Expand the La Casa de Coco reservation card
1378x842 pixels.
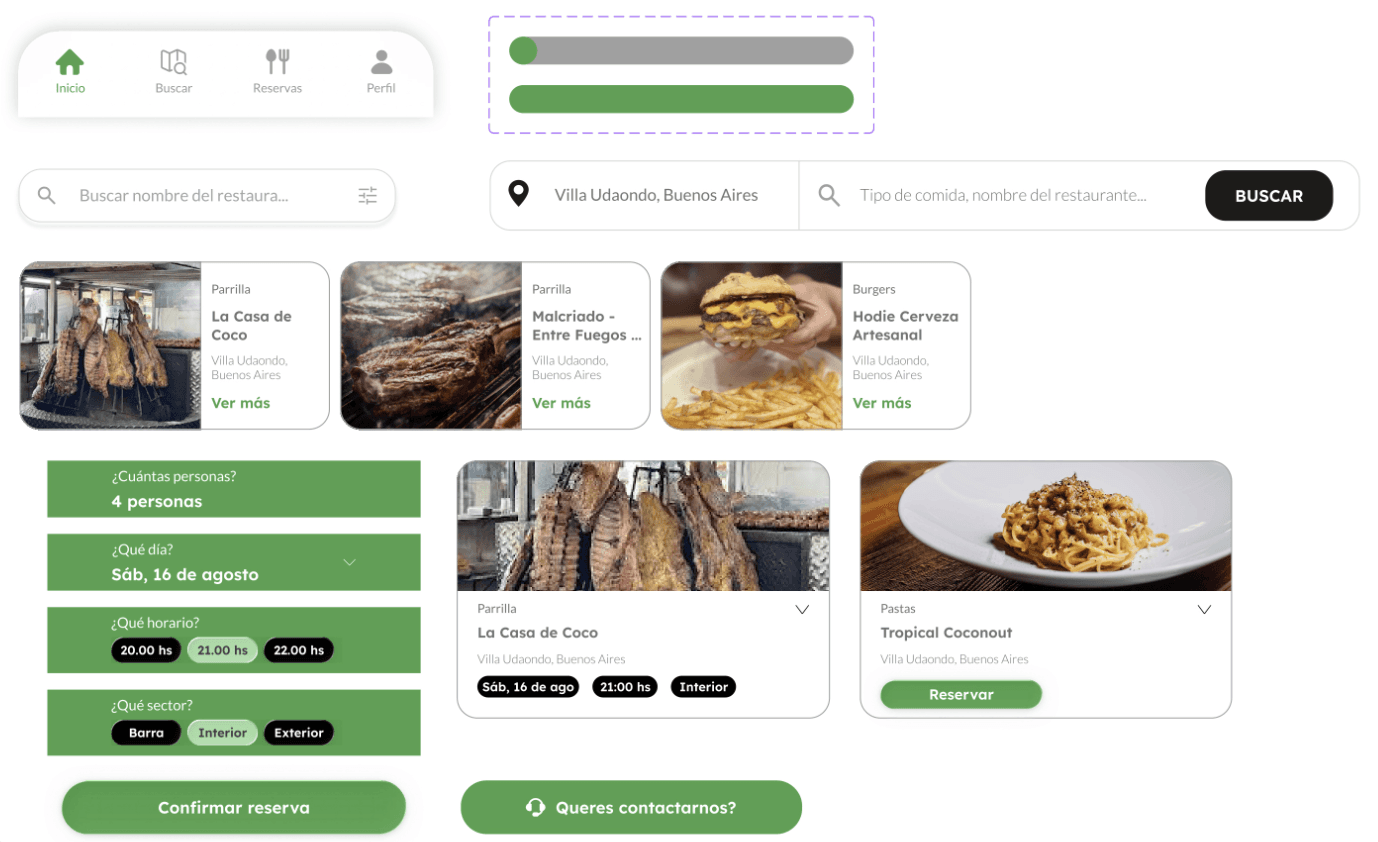coord(802,609)
